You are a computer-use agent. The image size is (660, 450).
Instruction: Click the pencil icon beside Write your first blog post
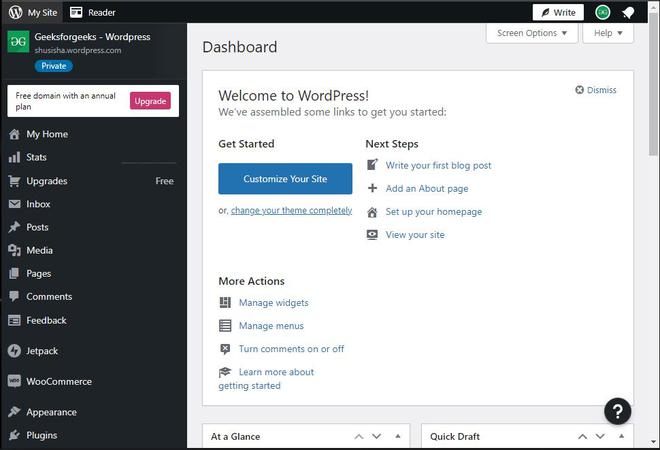coord(372,165)
